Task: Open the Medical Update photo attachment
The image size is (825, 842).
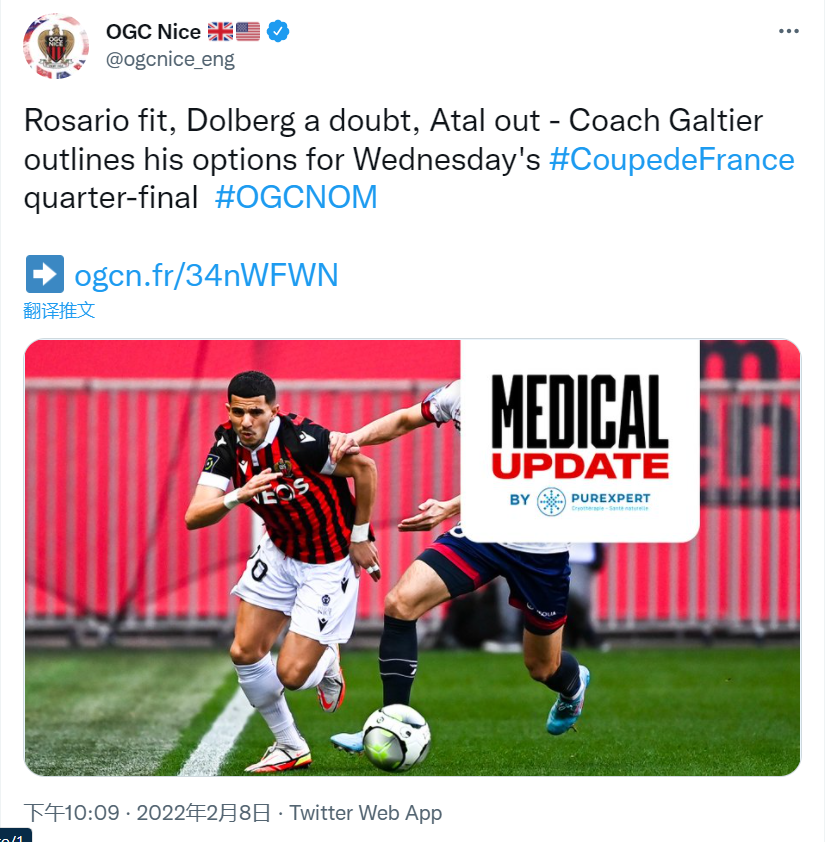Action: click(412, 557)
